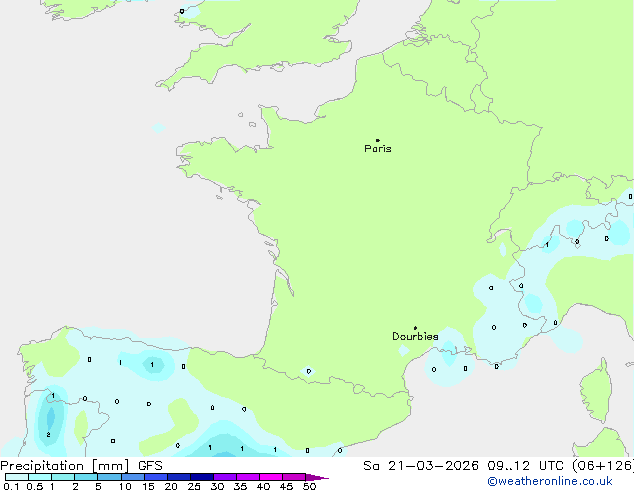The width and height of the screenshot is (634, 490).
Task: Click the '09..12 UTC' forecast time text
Action: [x=525, y=466]
